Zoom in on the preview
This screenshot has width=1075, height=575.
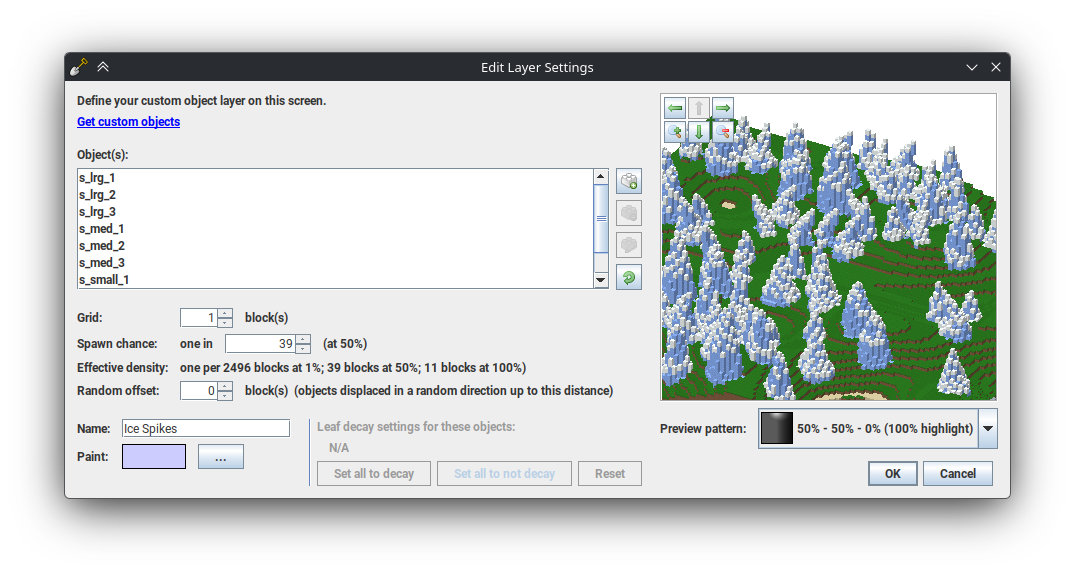tap(675, 132)
